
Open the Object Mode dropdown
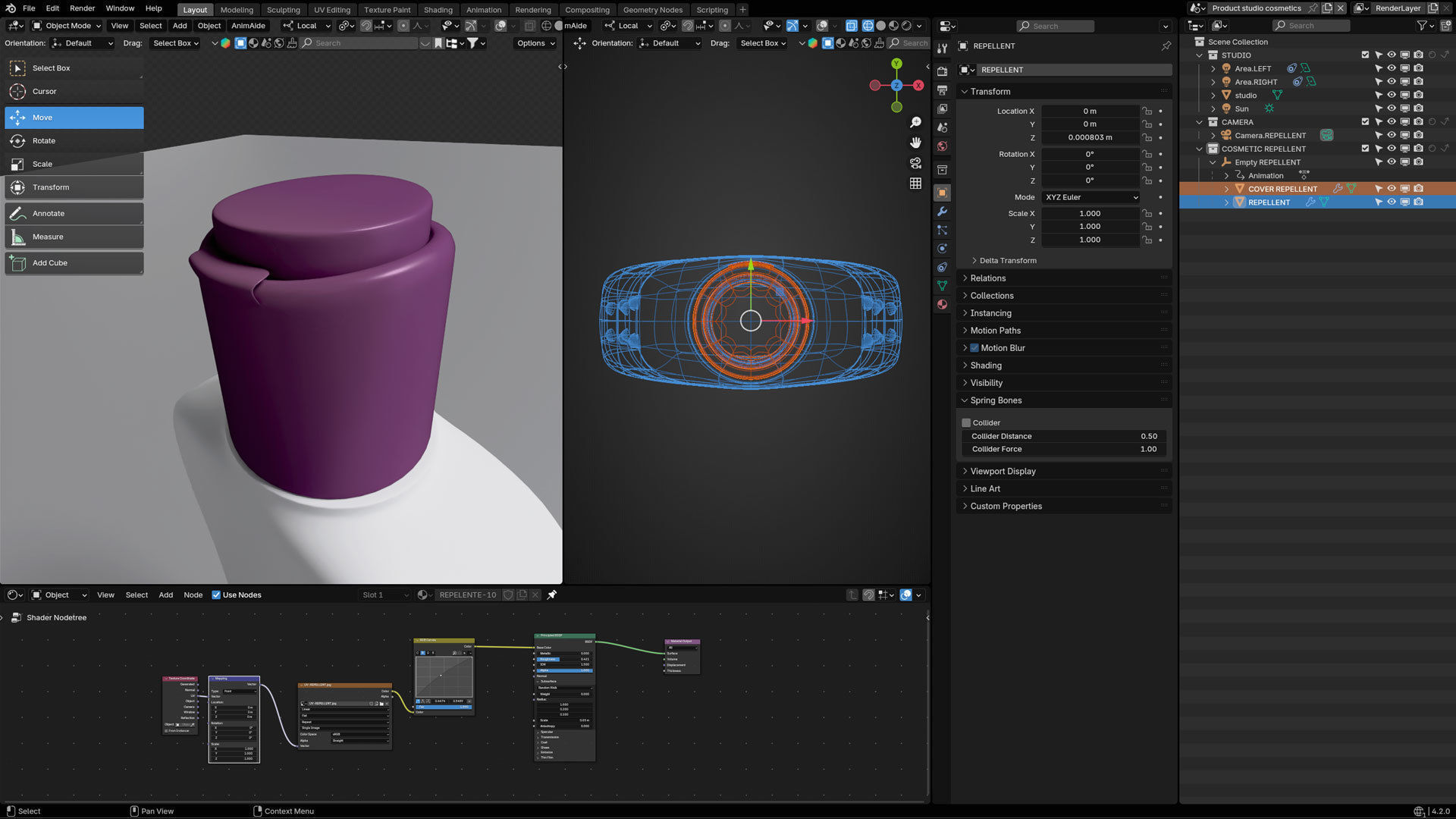(x=67, y=26)
